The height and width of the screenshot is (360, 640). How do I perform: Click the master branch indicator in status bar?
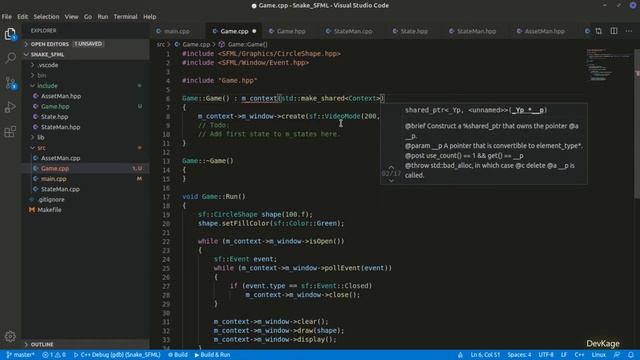pos(20,355)
